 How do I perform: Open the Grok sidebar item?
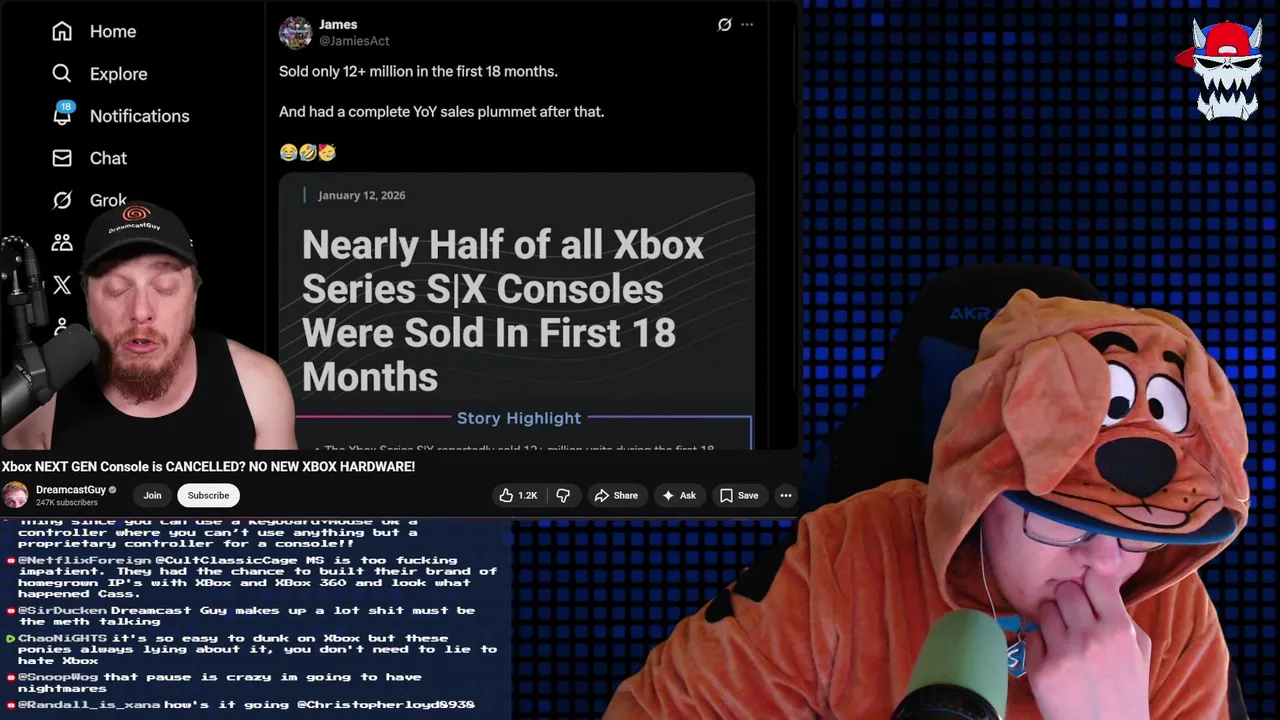[89, 200]
